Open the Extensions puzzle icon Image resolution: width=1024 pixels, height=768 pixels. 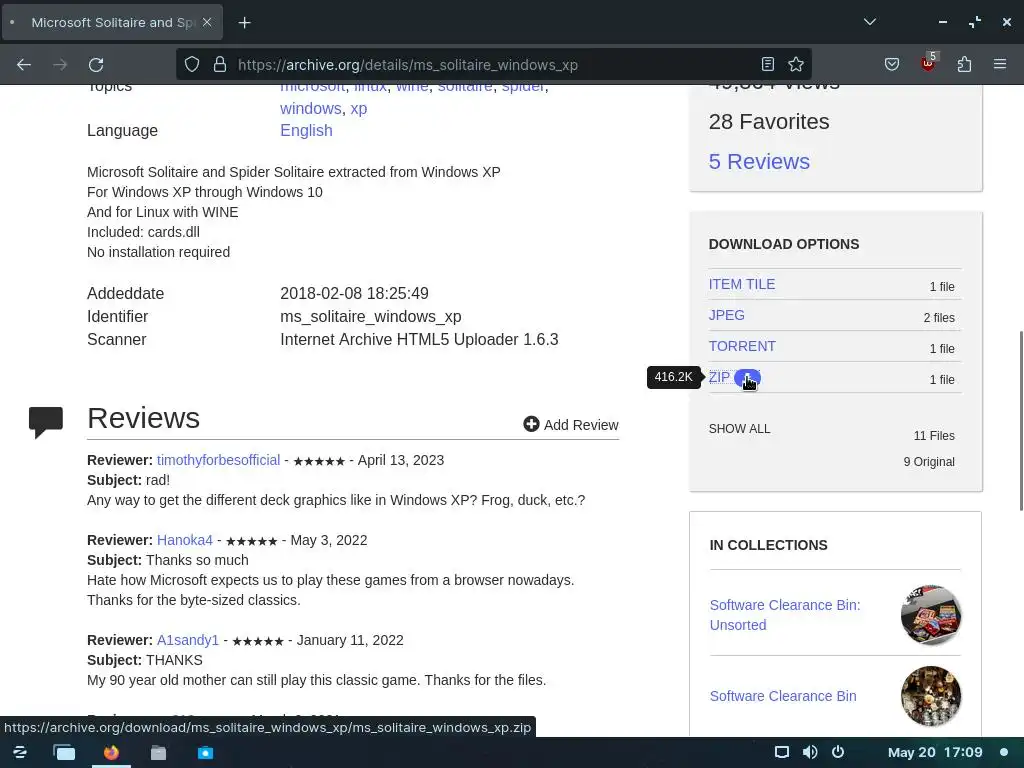(x=964, y=64)
